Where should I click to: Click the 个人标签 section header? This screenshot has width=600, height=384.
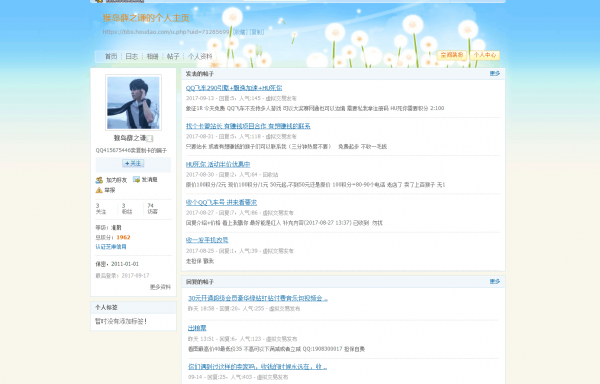coord(133,308)
